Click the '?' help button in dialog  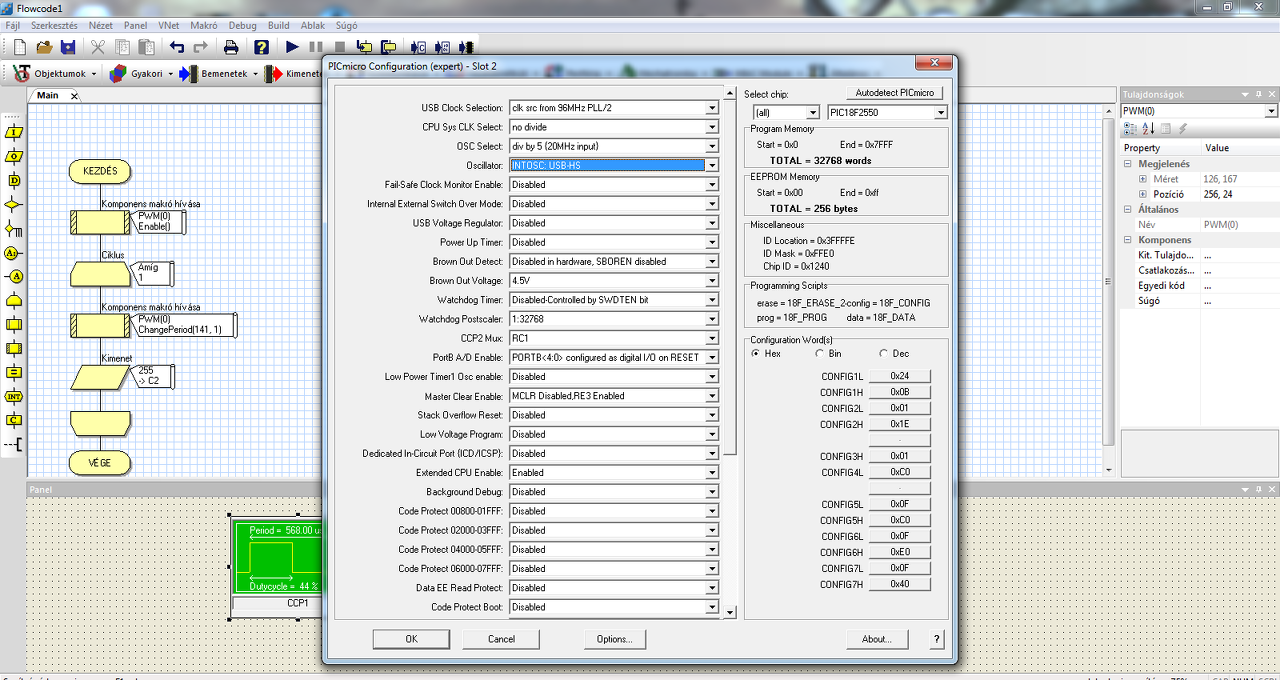(937, 639)
